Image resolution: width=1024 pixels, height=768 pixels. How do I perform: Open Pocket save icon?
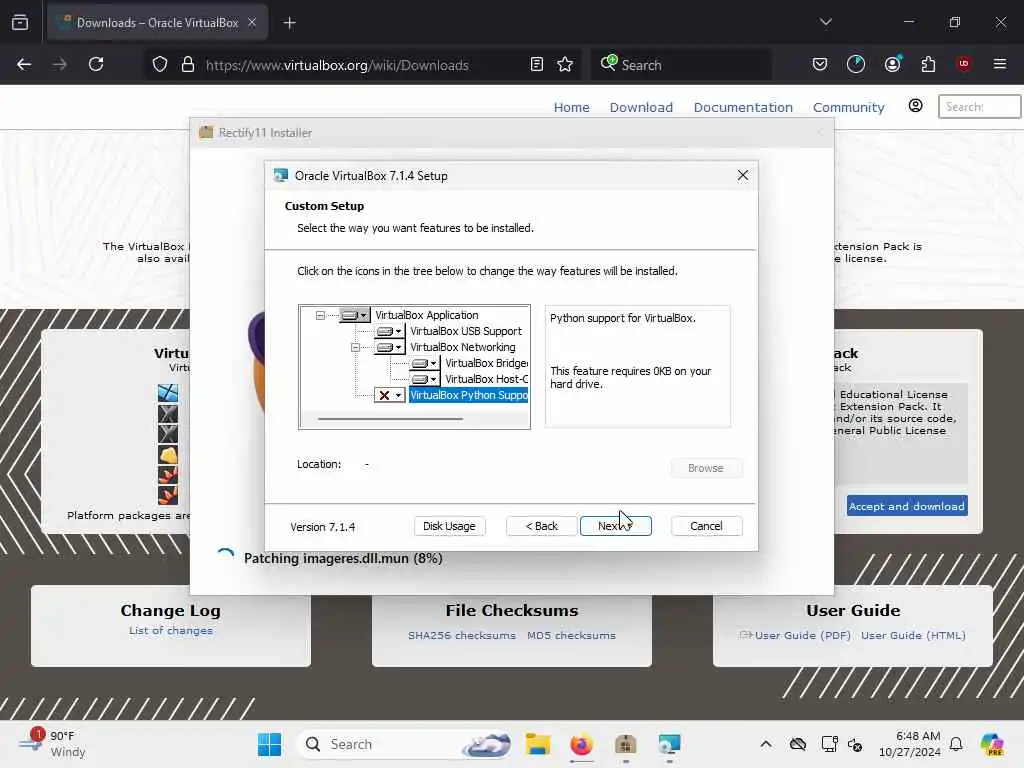point(820,64)
